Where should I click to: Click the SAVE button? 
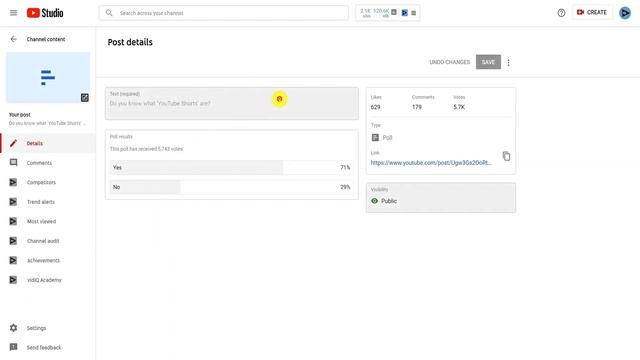(488, 62)
